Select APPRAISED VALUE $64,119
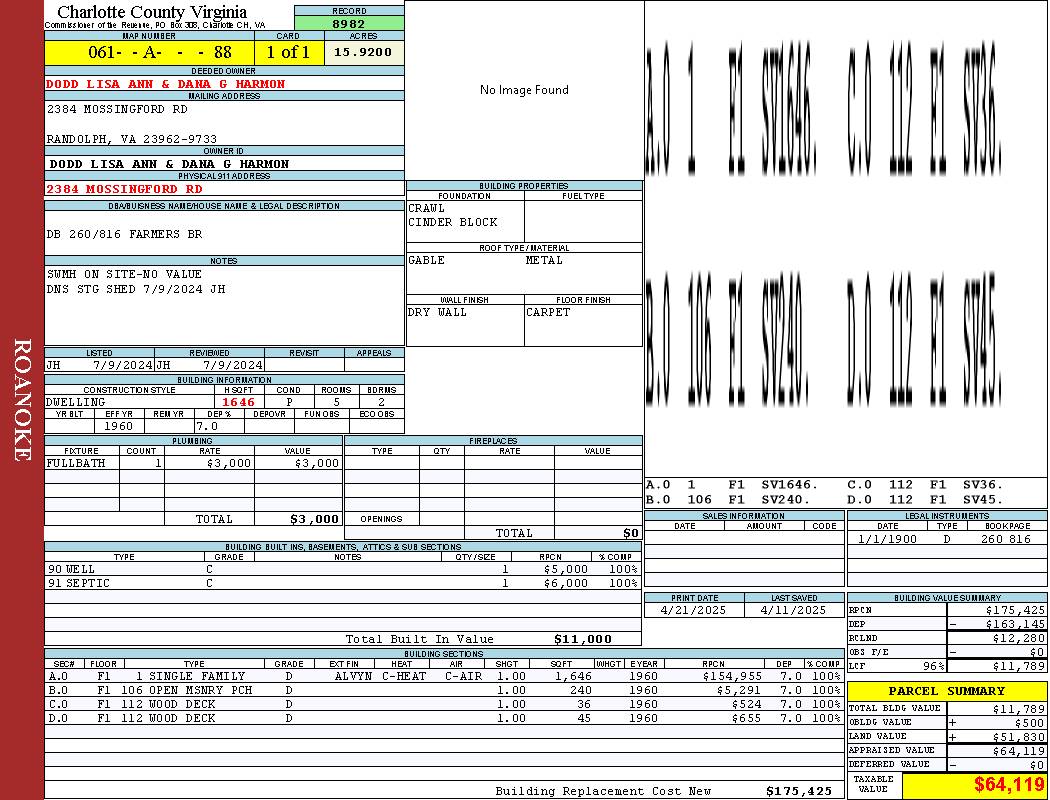 point(1019,751)
